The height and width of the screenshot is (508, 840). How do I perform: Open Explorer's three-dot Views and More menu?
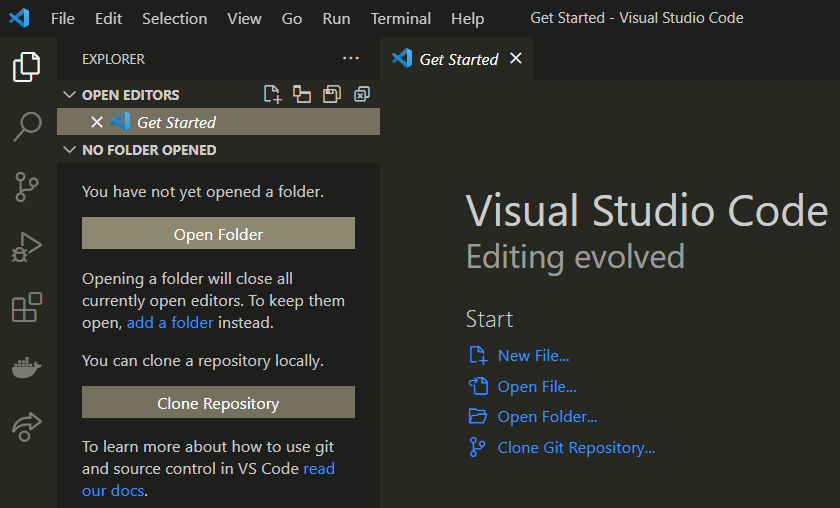coord(350,59)
